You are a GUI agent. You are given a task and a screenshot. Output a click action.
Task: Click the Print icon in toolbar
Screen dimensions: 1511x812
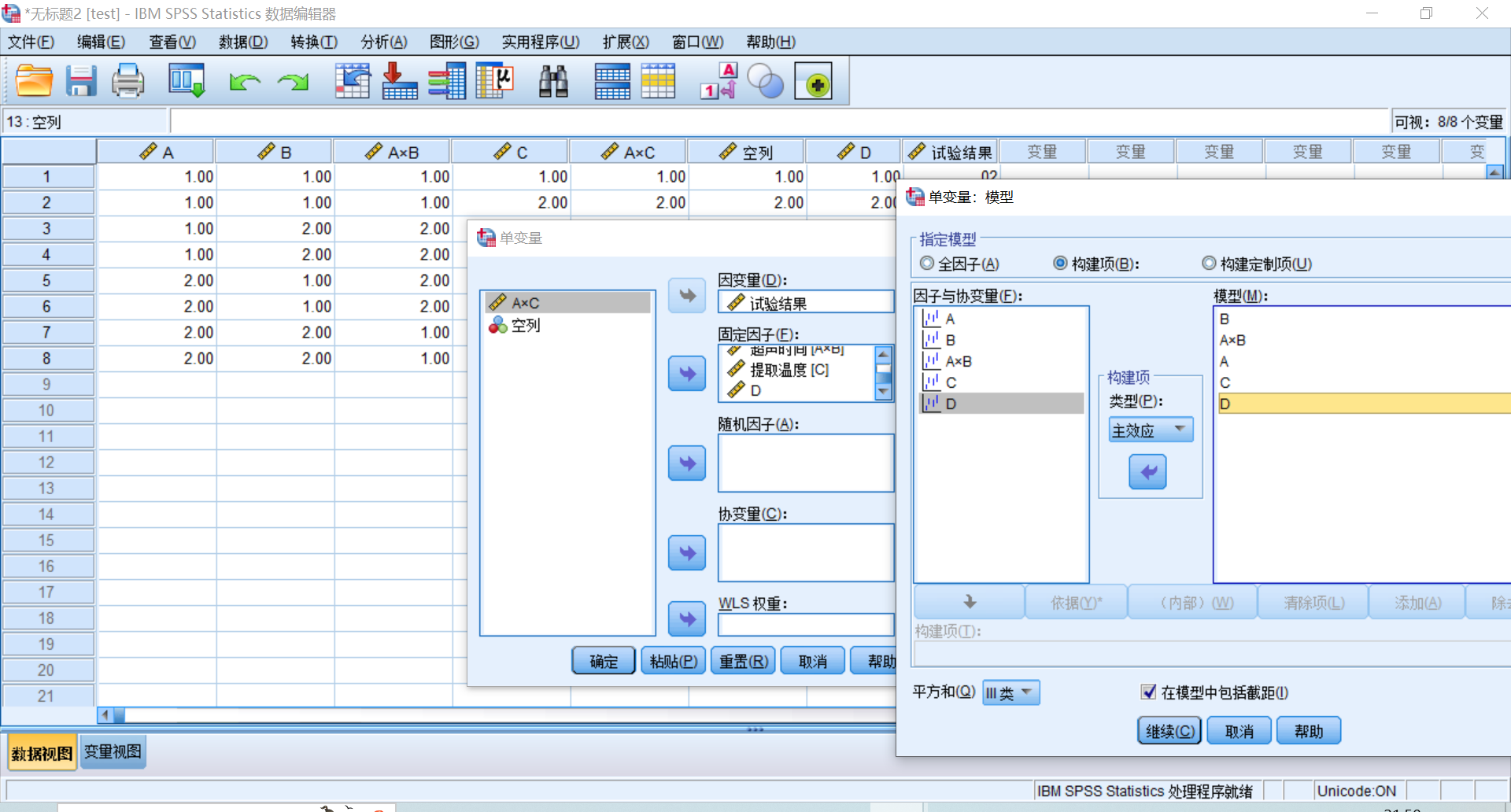[x=127, y=81]
